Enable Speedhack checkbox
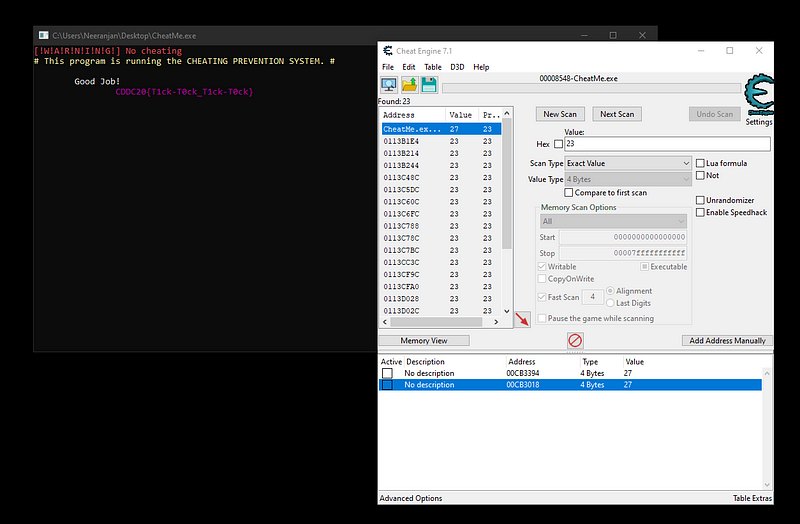This screenshot has height=524, width=800. point(701,212)
